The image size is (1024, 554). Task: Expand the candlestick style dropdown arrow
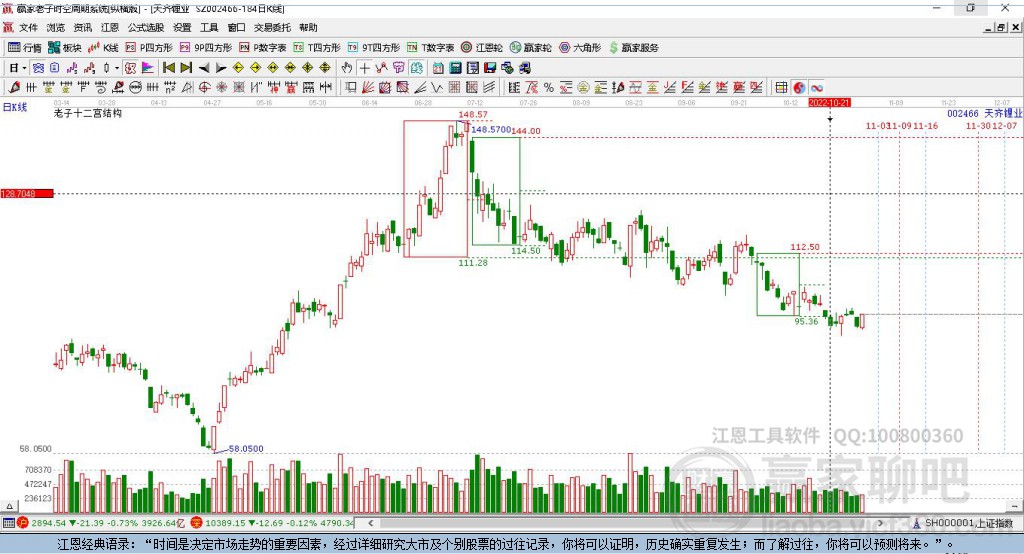pos(117,68)
